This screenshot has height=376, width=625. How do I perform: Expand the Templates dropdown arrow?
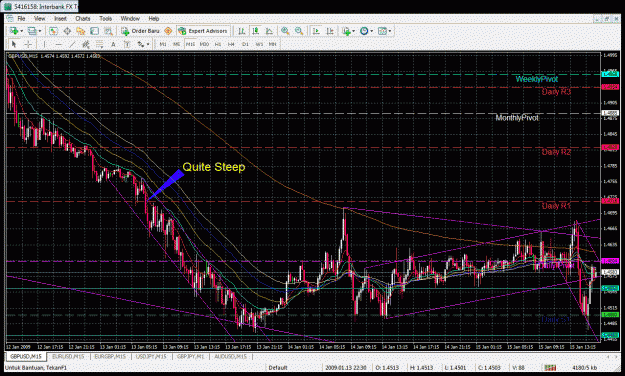click(389, 31)
